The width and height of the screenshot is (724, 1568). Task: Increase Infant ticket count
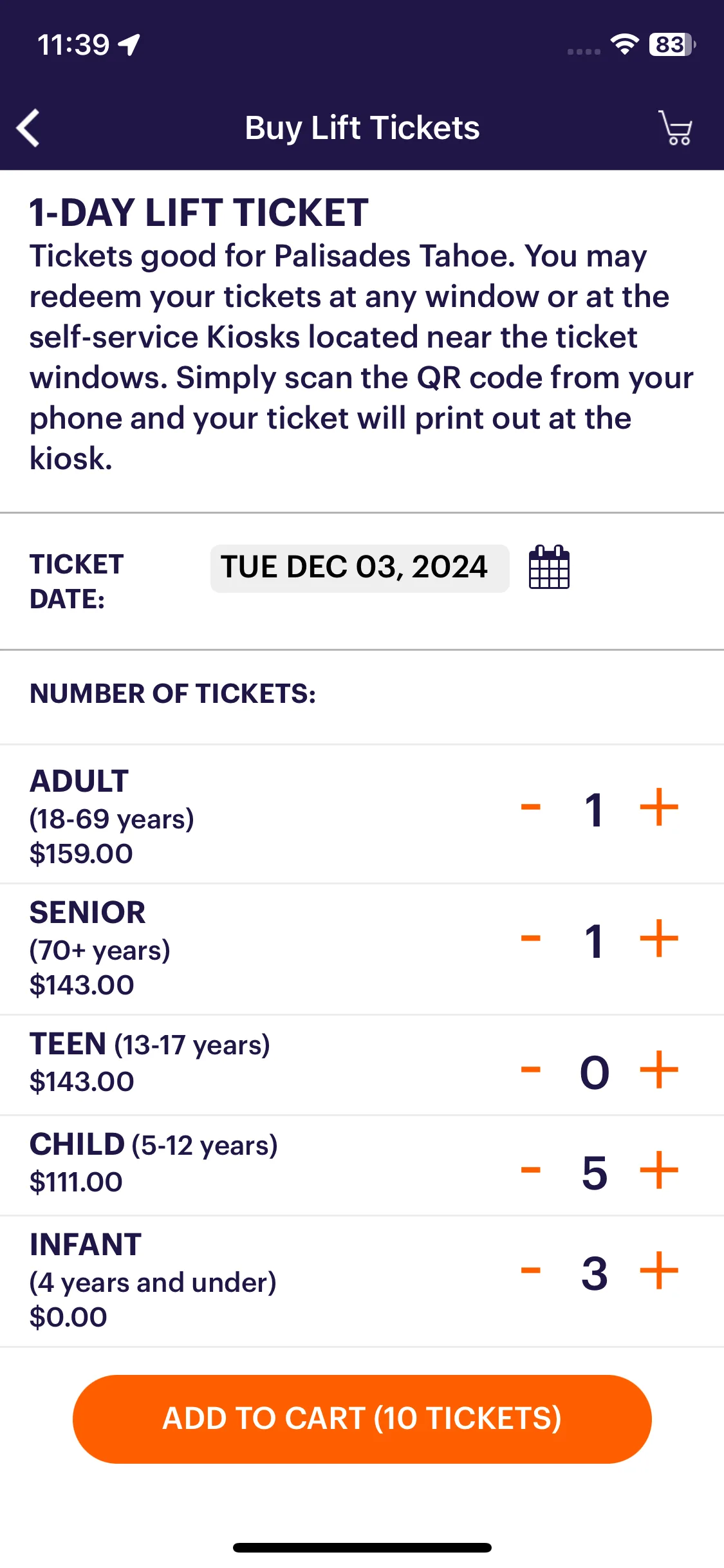click(659, 1271)
